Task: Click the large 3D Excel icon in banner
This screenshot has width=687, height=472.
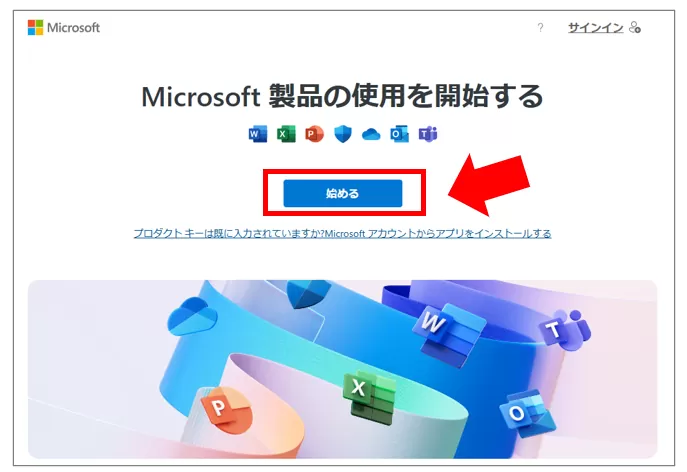Action: point(369,397)
